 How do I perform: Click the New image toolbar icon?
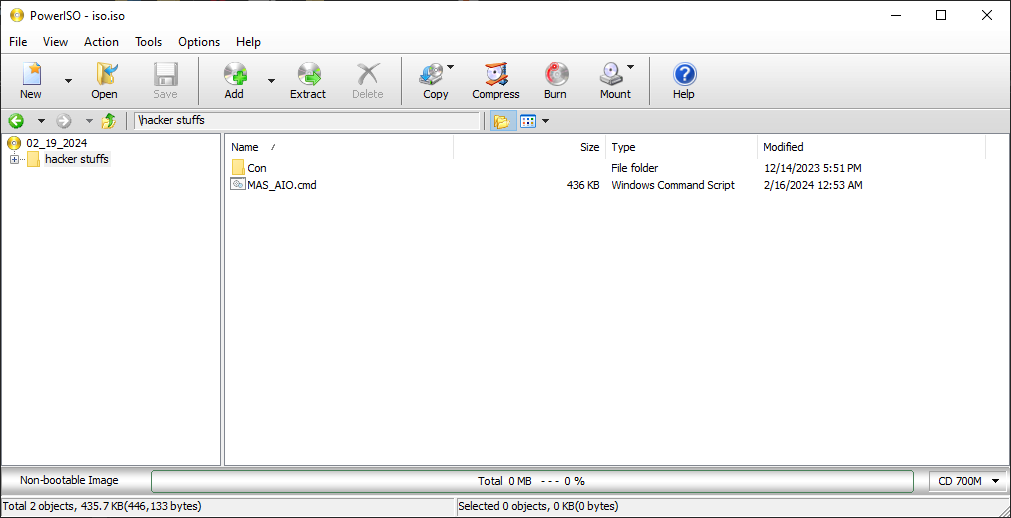click(30, 81)
